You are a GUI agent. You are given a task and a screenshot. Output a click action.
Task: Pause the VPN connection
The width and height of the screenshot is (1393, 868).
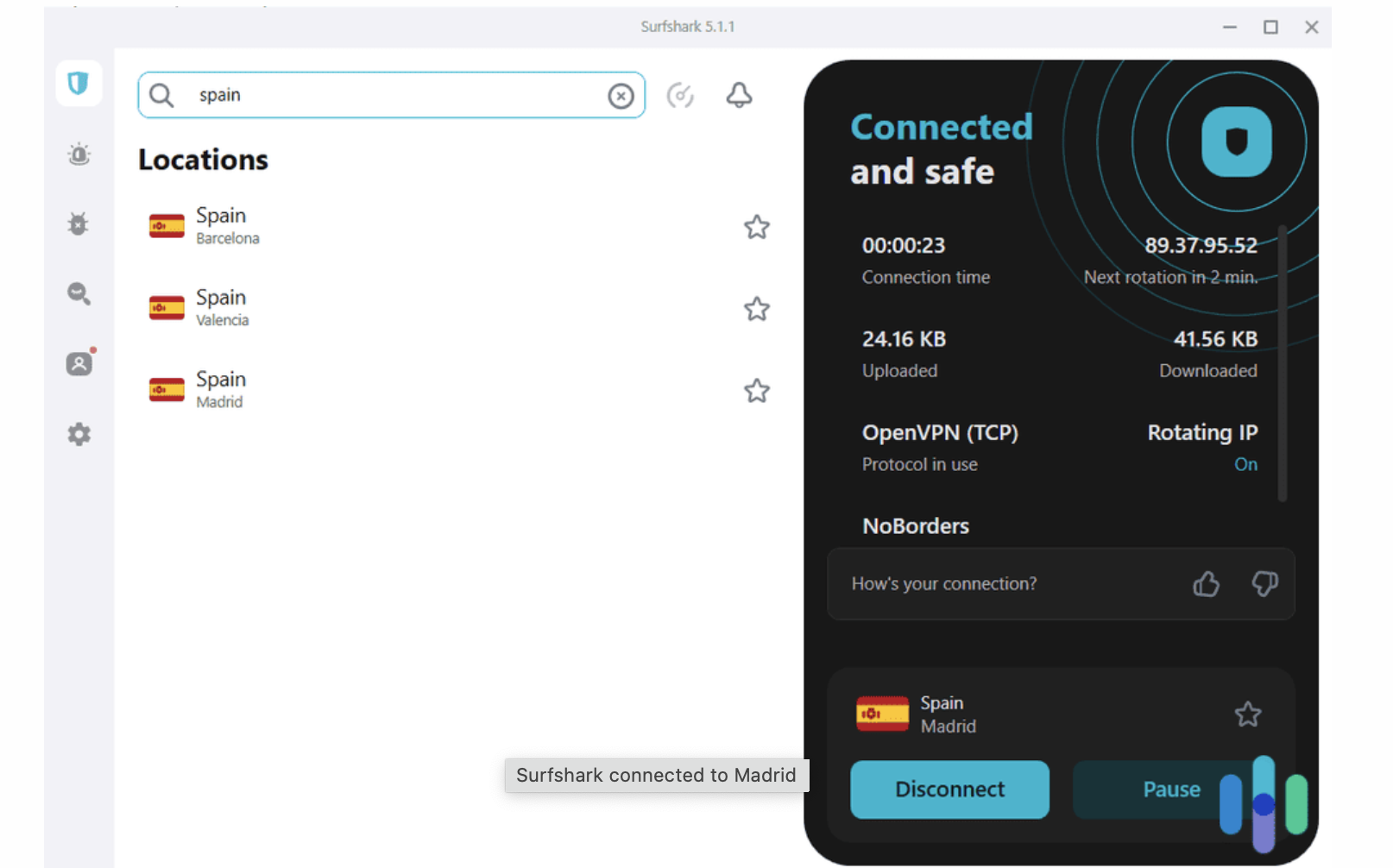(1148, 789)
